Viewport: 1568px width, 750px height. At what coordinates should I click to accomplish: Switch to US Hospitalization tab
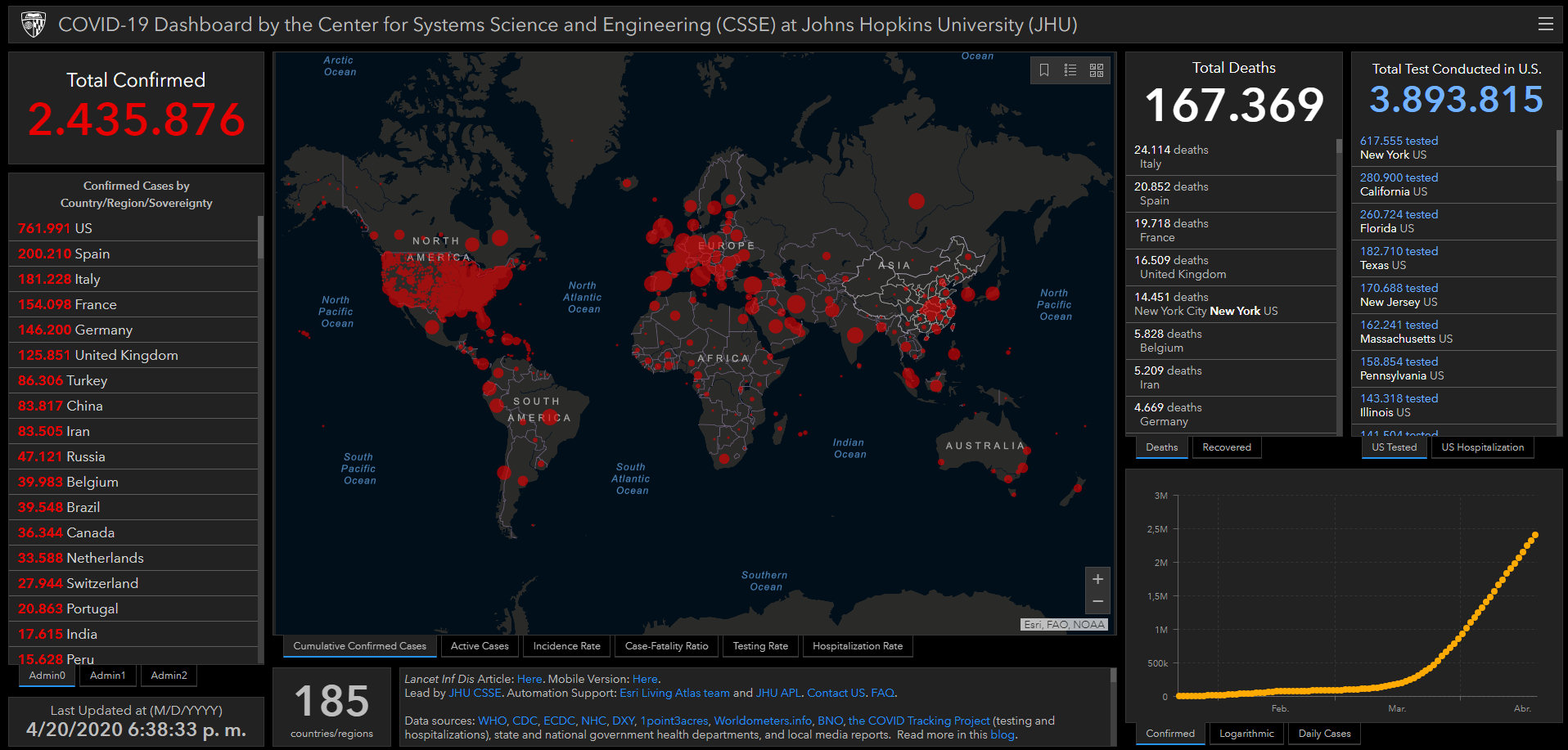pos(1482,447)
